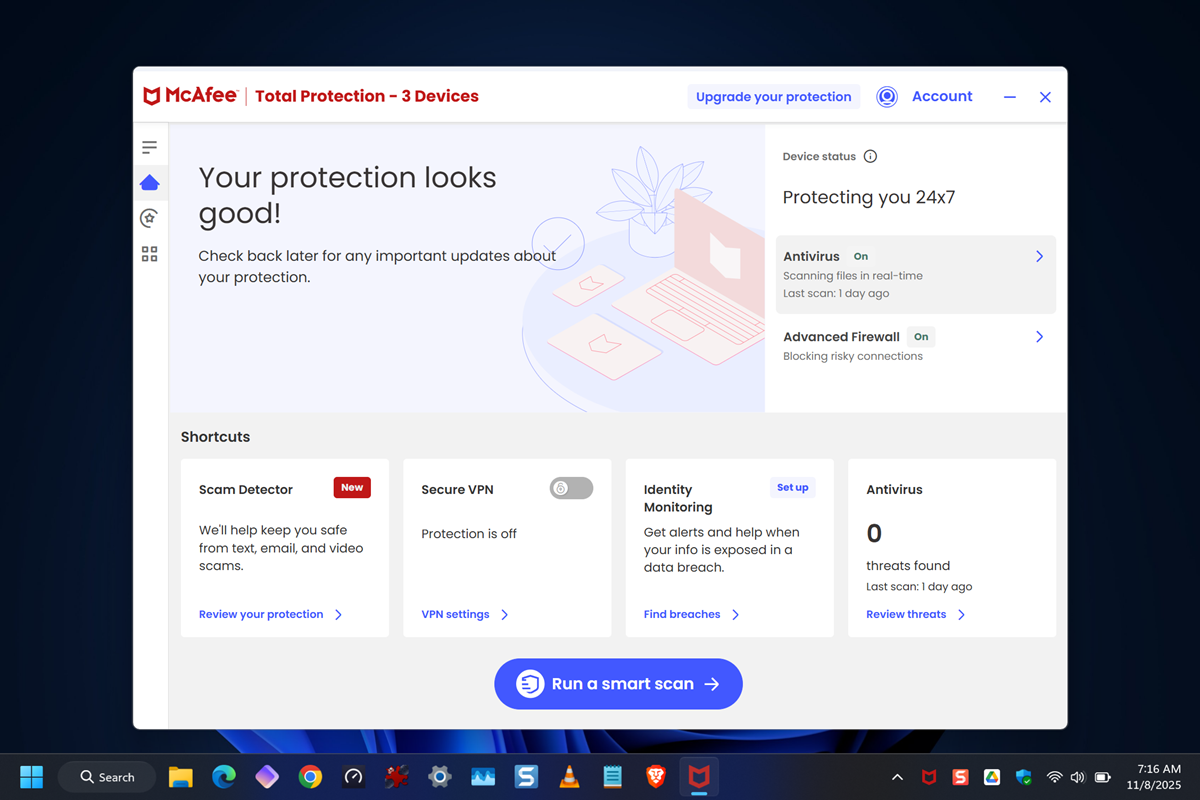The height and width of the screenshot is (800, 1200).
Task: Click McAfee icon in system tray
Action: (x=929, y=777)
